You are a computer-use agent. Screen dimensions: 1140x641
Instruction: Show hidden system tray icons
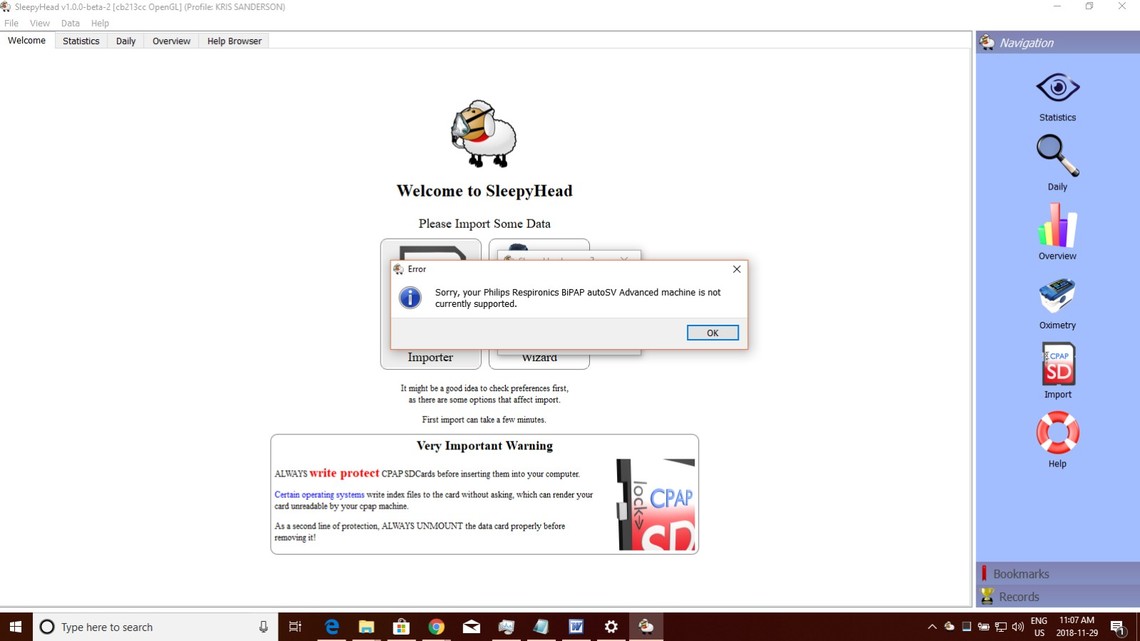[932, 626]
